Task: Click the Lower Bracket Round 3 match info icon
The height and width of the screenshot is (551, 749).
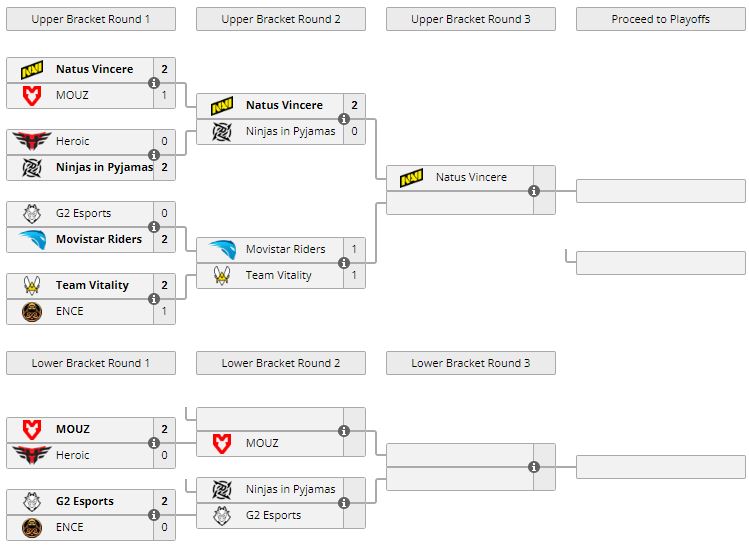Action: (534, 467)
